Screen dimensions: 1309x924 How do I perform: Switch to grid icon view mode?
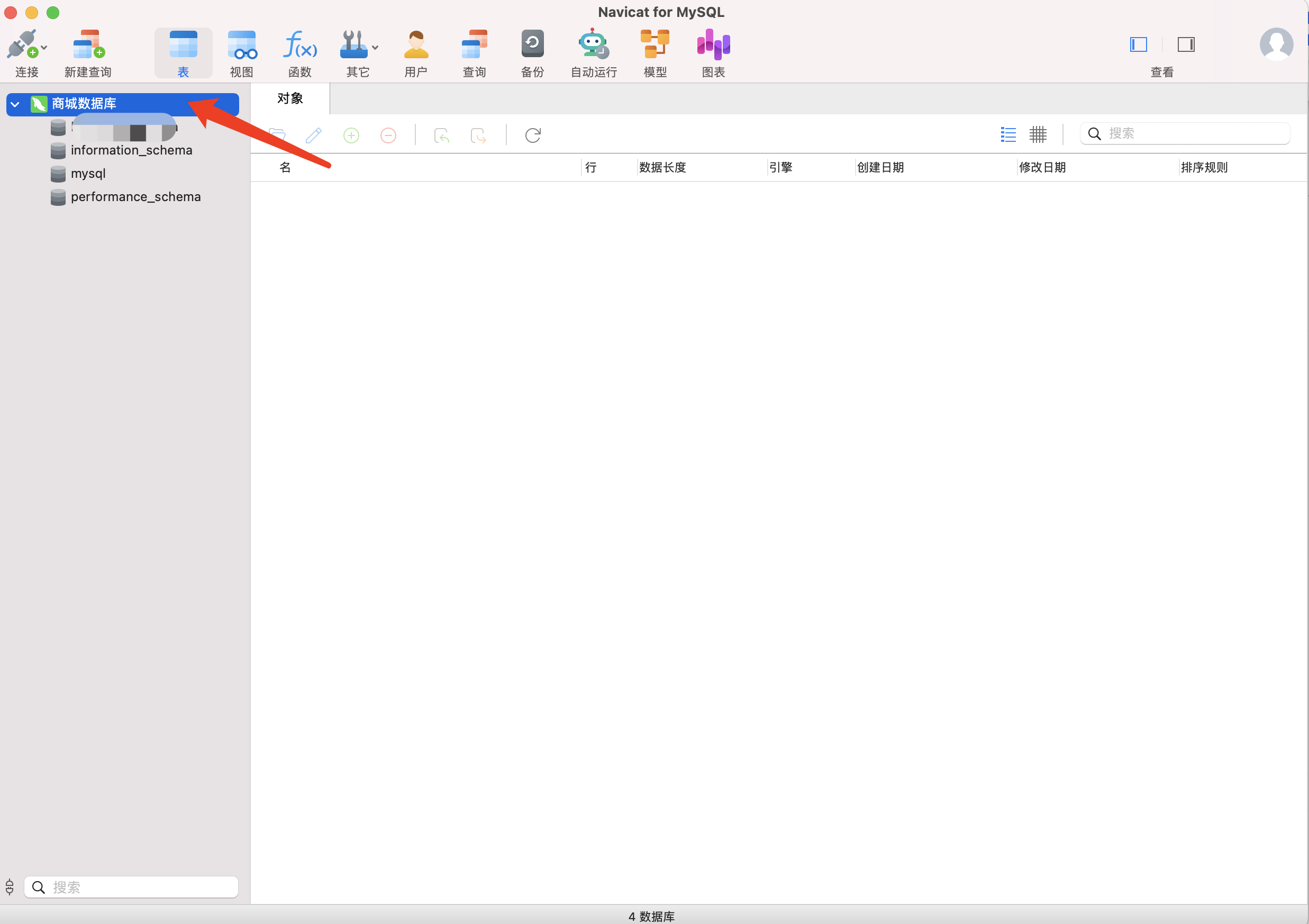click(1038, 134)
